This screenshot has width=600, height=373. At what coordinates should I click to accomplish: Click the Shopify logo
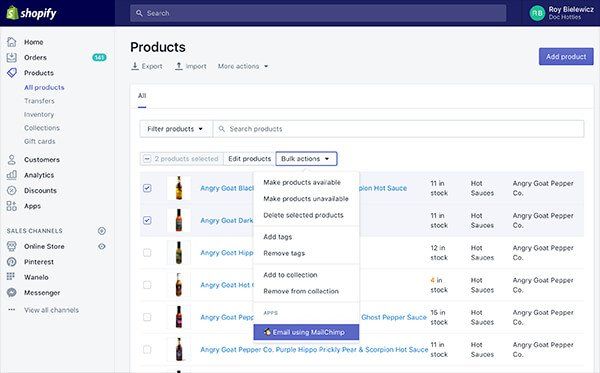pyautogui.click(x=31, y=13)
